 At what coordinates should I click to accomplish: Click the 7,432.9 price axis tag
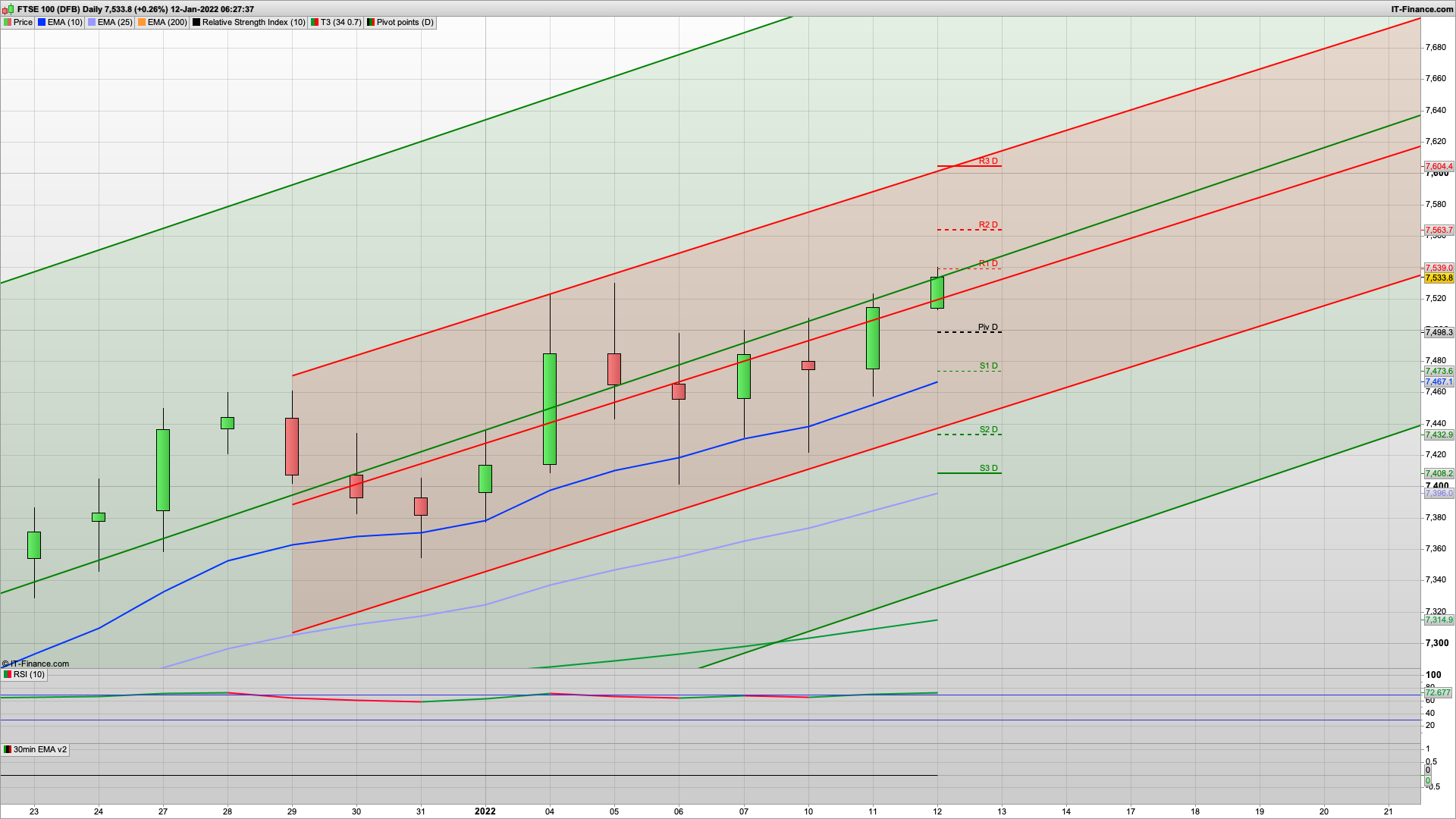pos(1439,435)
